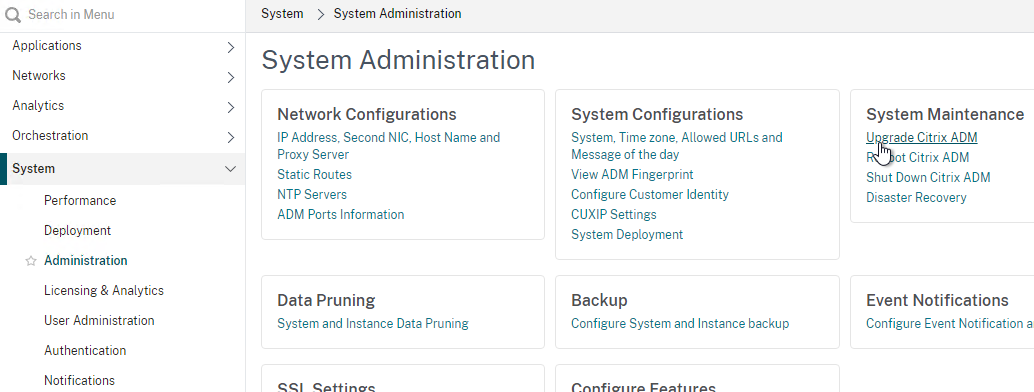The image size is (1034, 392).
Task: Go to User Administration menu item
Action: [99, 321]
